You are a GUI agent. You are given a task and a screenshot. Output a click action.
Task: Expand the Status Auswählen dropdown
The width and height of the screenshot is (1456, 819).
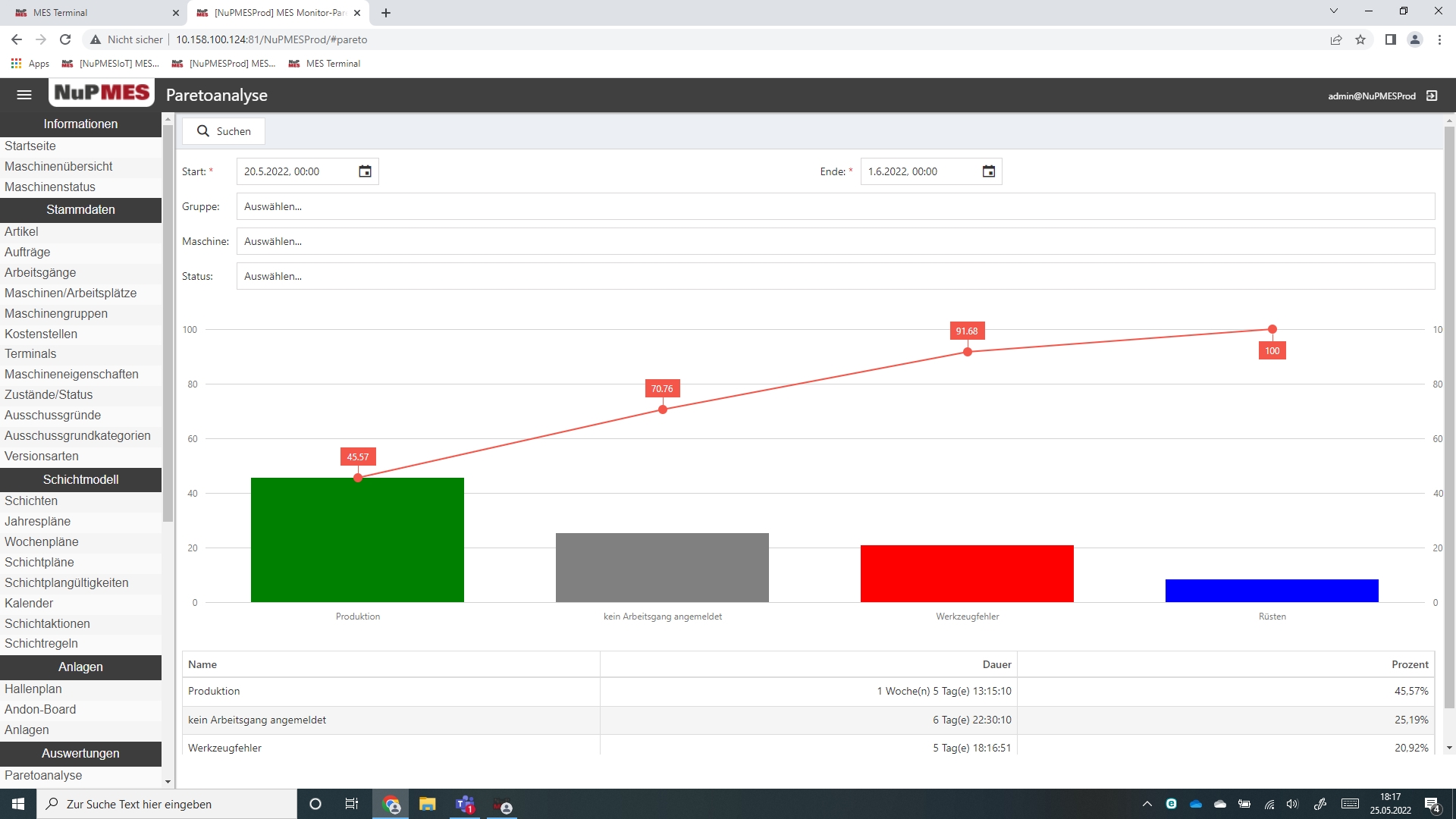tap(834, 276)
